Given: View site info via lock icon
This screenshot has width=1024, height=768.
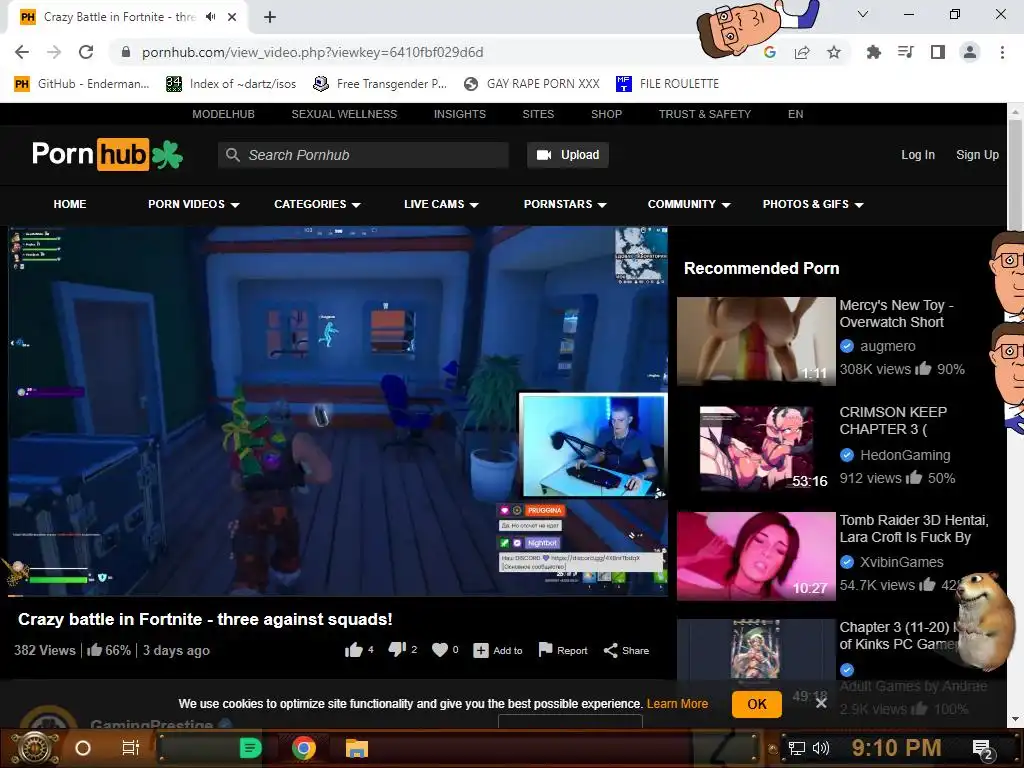Looking at the screenshot, I should pos(126,52).
